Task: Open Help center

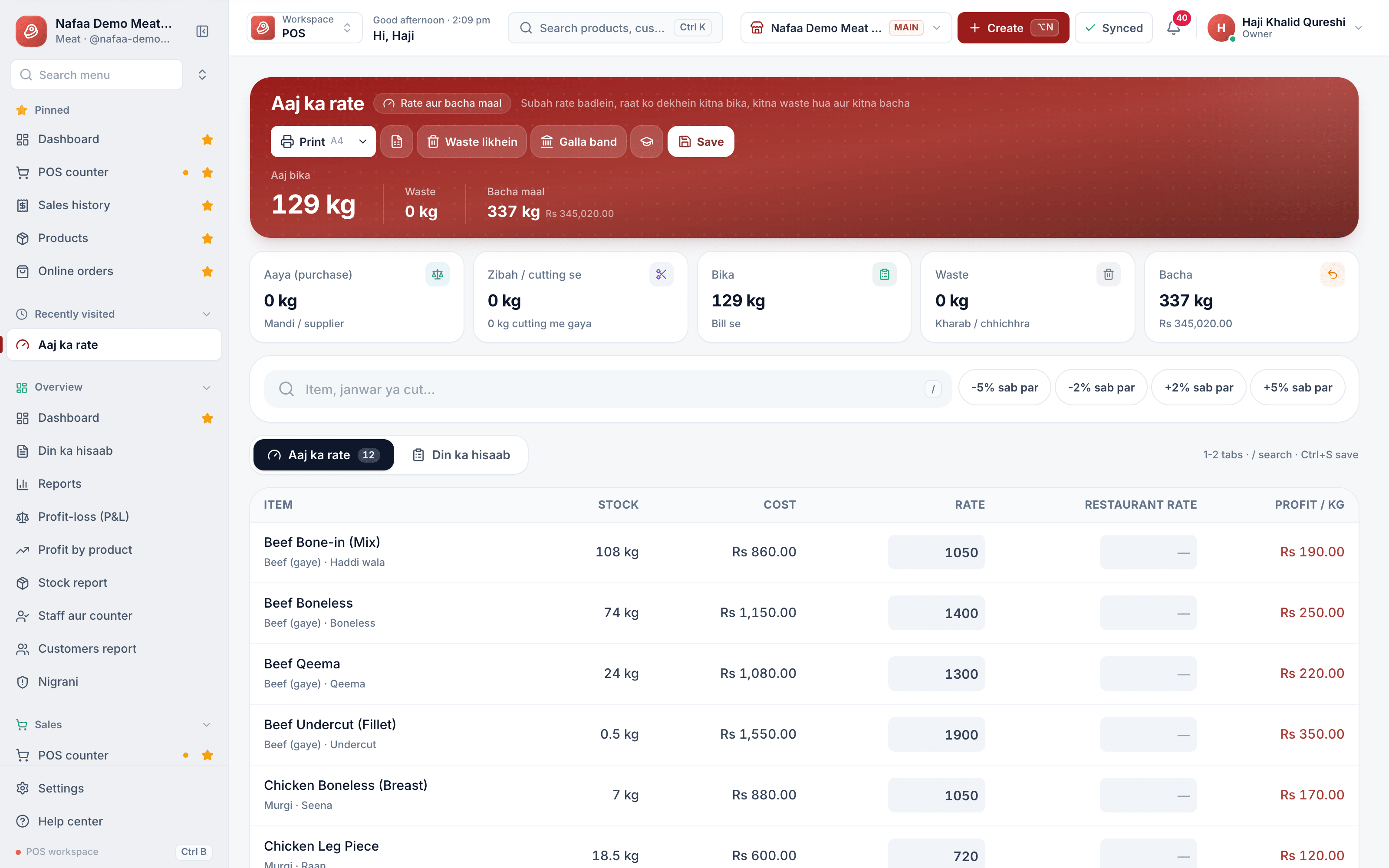Action: point(114,821)
